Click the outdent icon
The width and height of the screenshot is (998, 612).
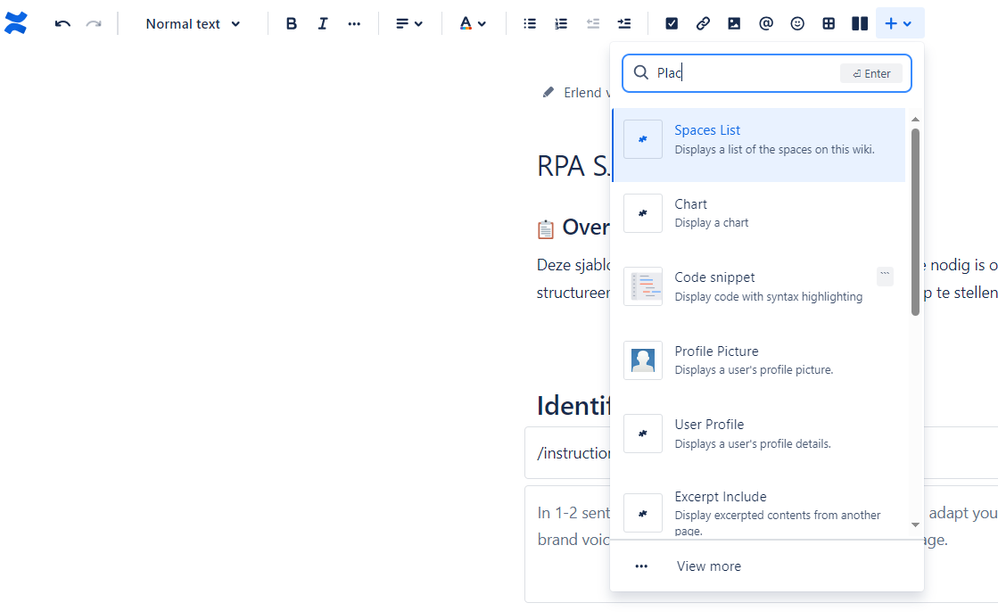point(593,24)
